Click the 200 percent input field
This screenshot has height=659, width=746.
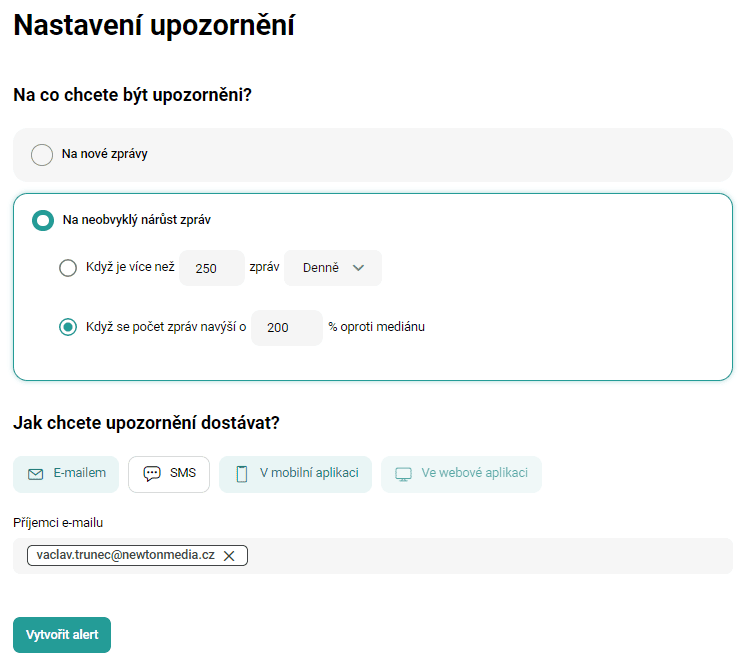[x=287, y=327]
